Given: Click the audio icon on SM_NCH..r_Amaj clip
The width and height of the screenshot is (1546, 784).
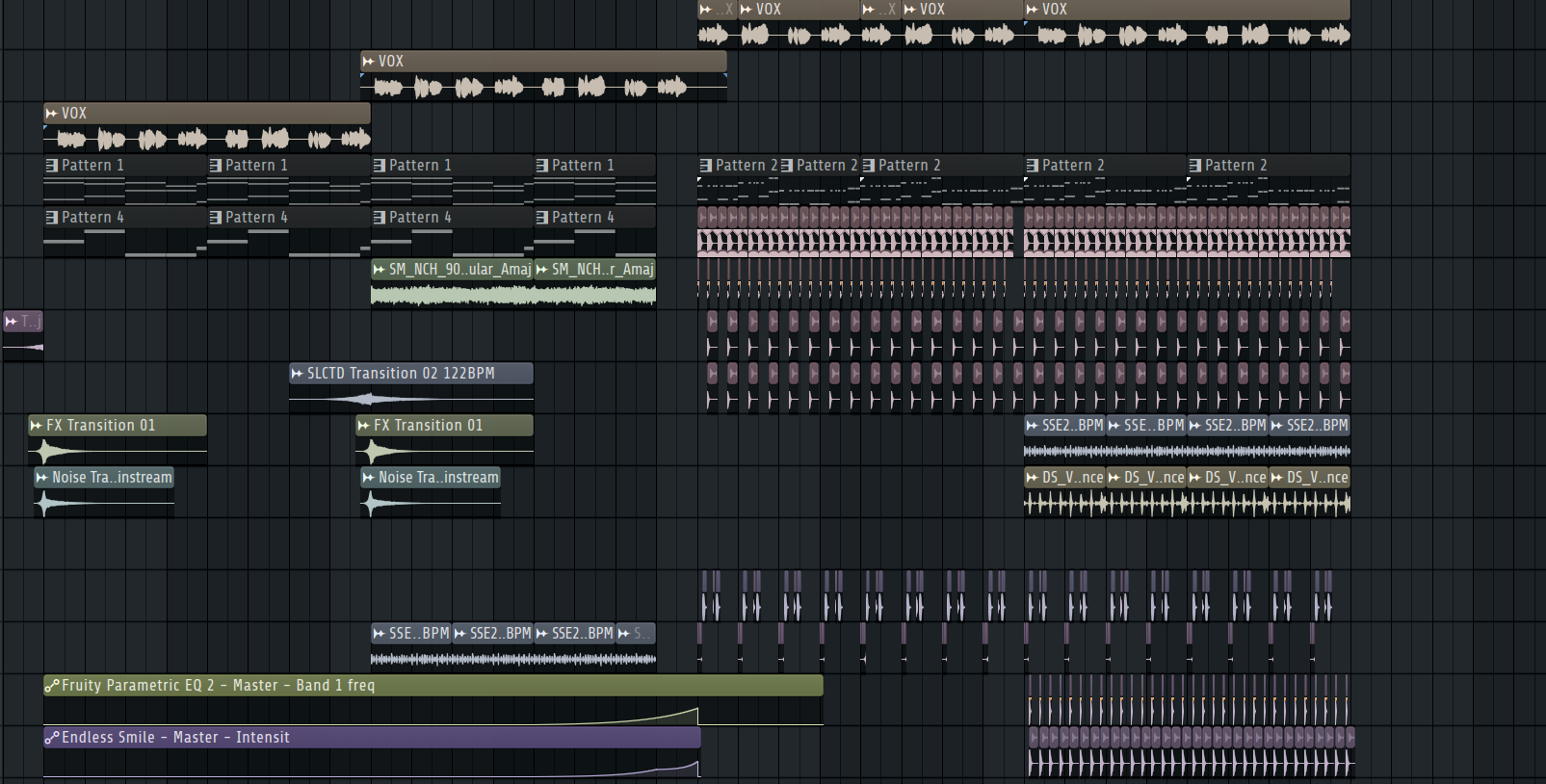Looking at the screenshot, I should pyautogui.click(x=542, y=270).
